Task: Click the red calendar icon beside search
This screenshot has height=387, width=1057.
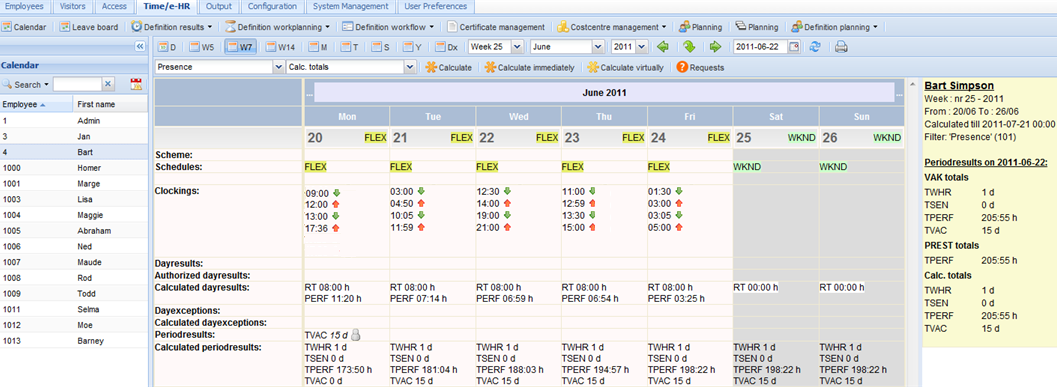Action: [x=136, y=84]
